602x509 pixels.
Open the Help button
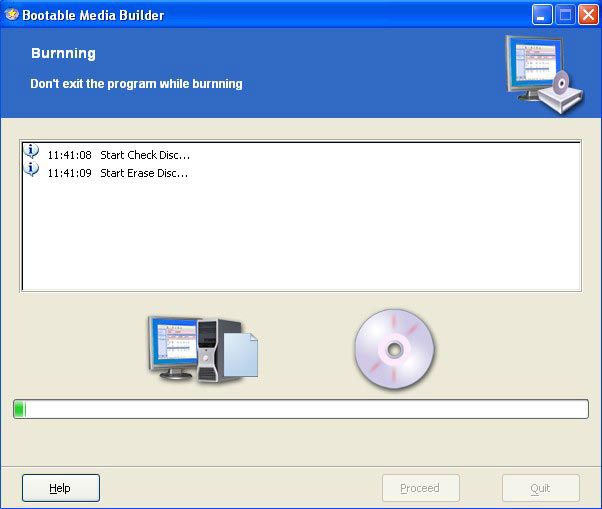coord(61,488)
